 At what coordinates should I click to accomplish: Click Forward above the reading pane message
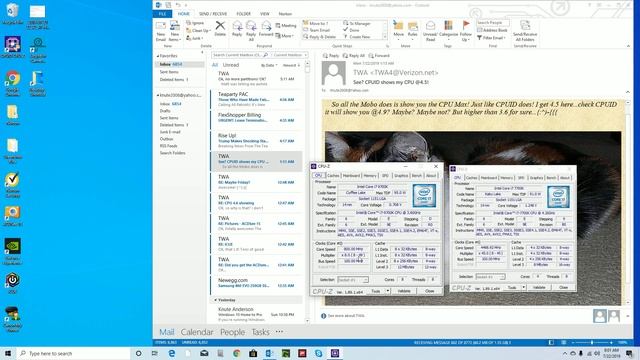click(x=379, y=56)
